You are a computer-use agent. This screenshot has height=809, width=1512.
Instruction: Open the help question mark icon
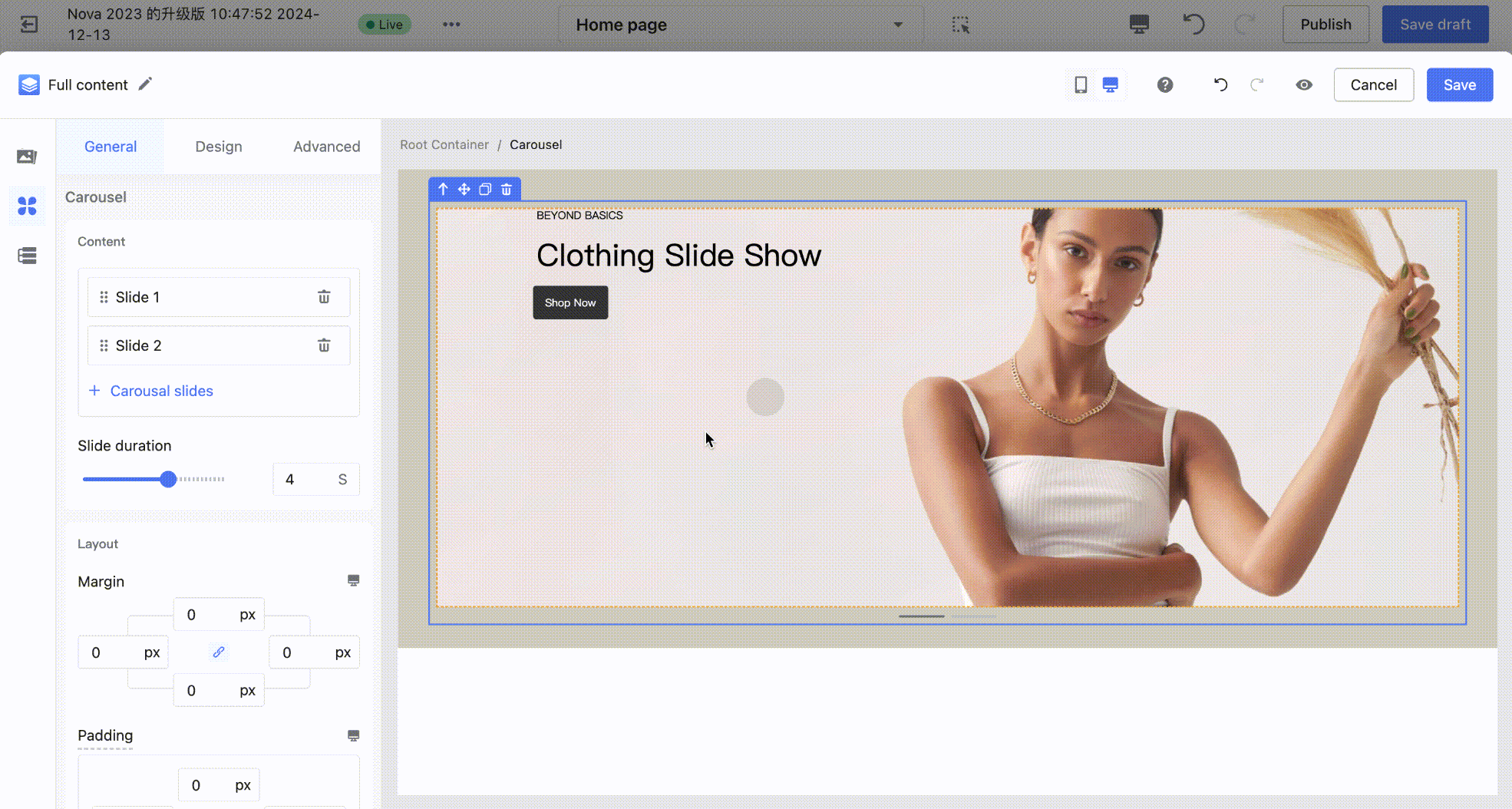[x=1165, y=85]
